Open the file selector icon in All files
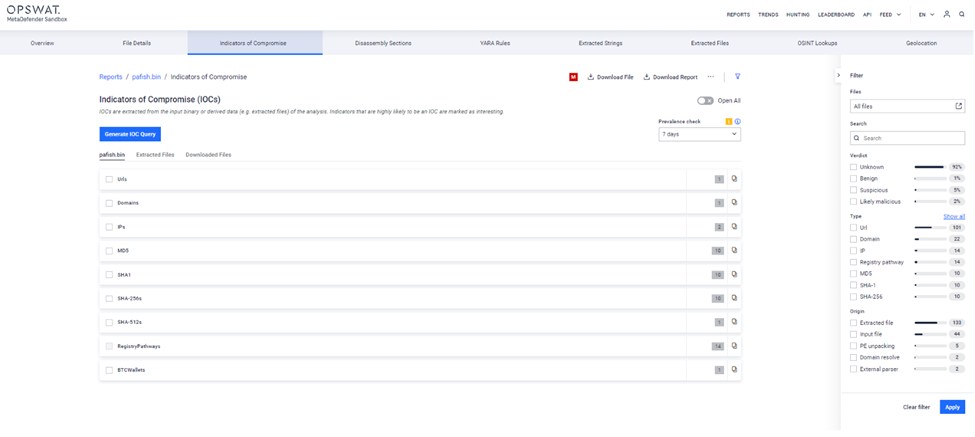The image size is (975, 437). coord(958,106)
